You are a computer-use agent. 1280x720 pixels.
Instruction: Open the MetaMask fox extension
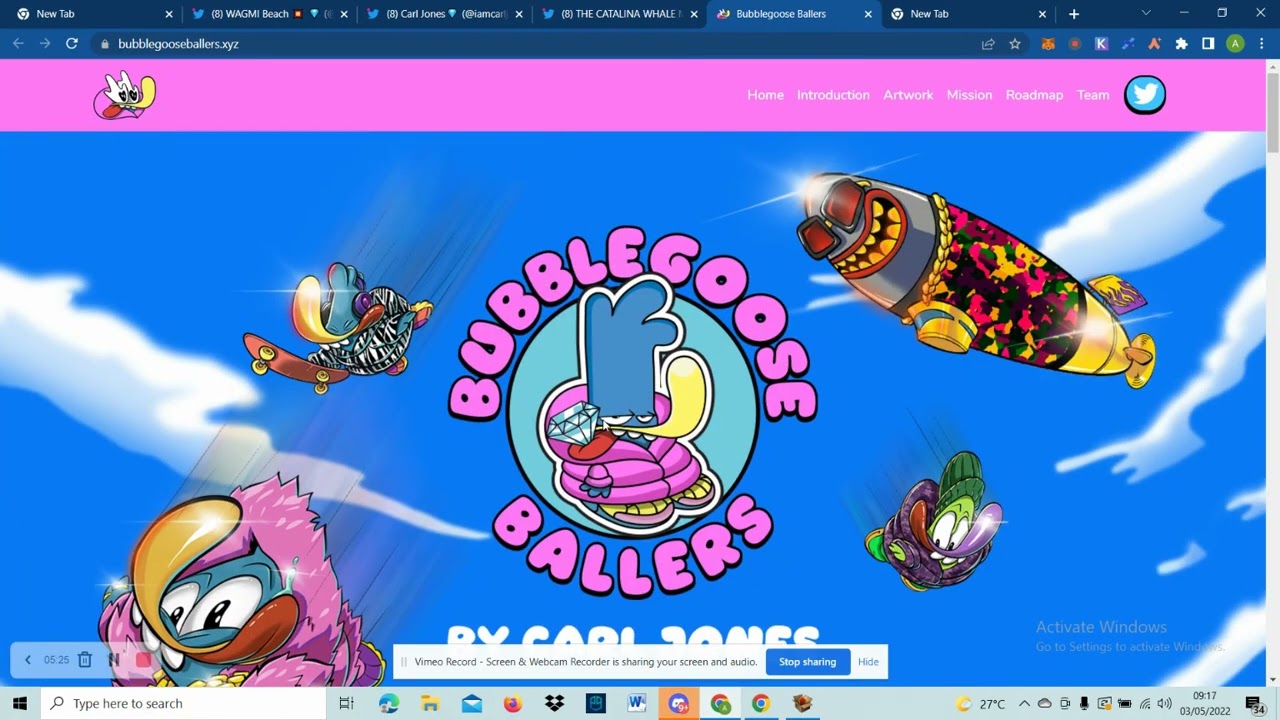[1048, 44]
